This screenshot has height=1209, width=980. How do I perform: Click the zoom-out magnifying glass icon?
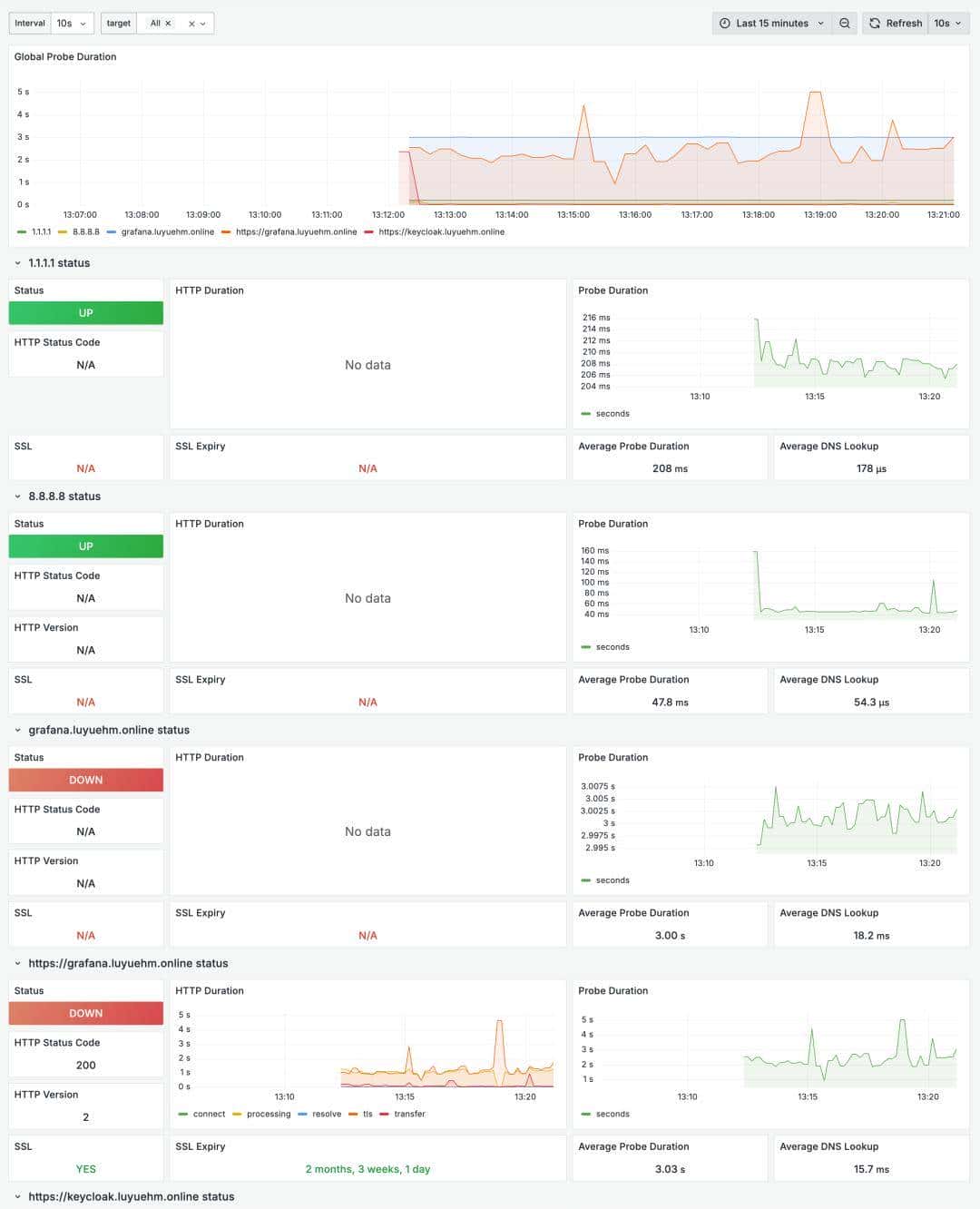[x=845, y=24]
